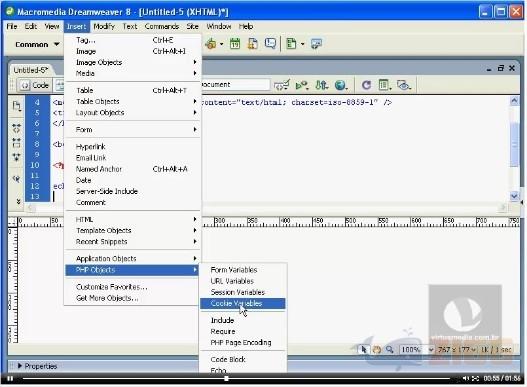Click Get More Objects... entry
The height and width of the screenshot is (387, 527).
(132, 298)
